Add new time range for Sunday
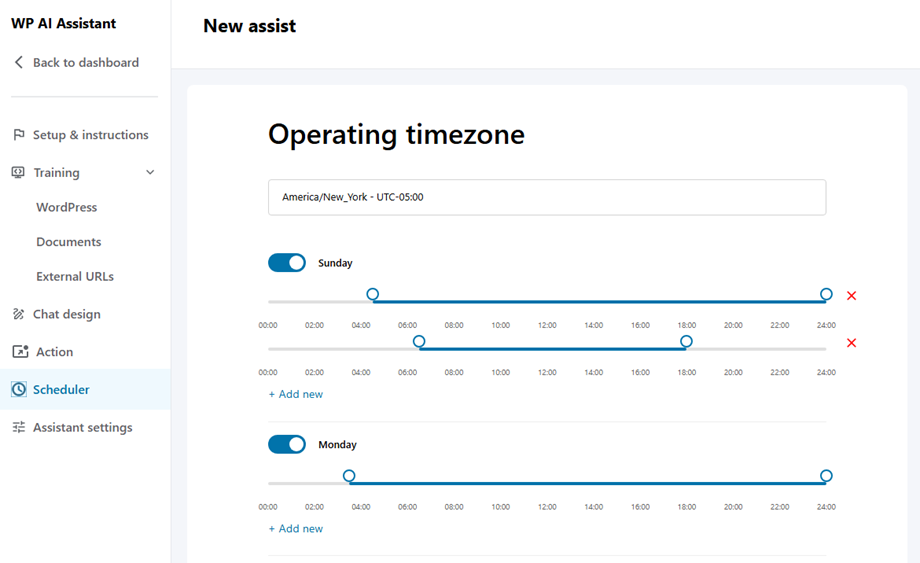This screenshot has width=920, height=563. click(296, 395)
